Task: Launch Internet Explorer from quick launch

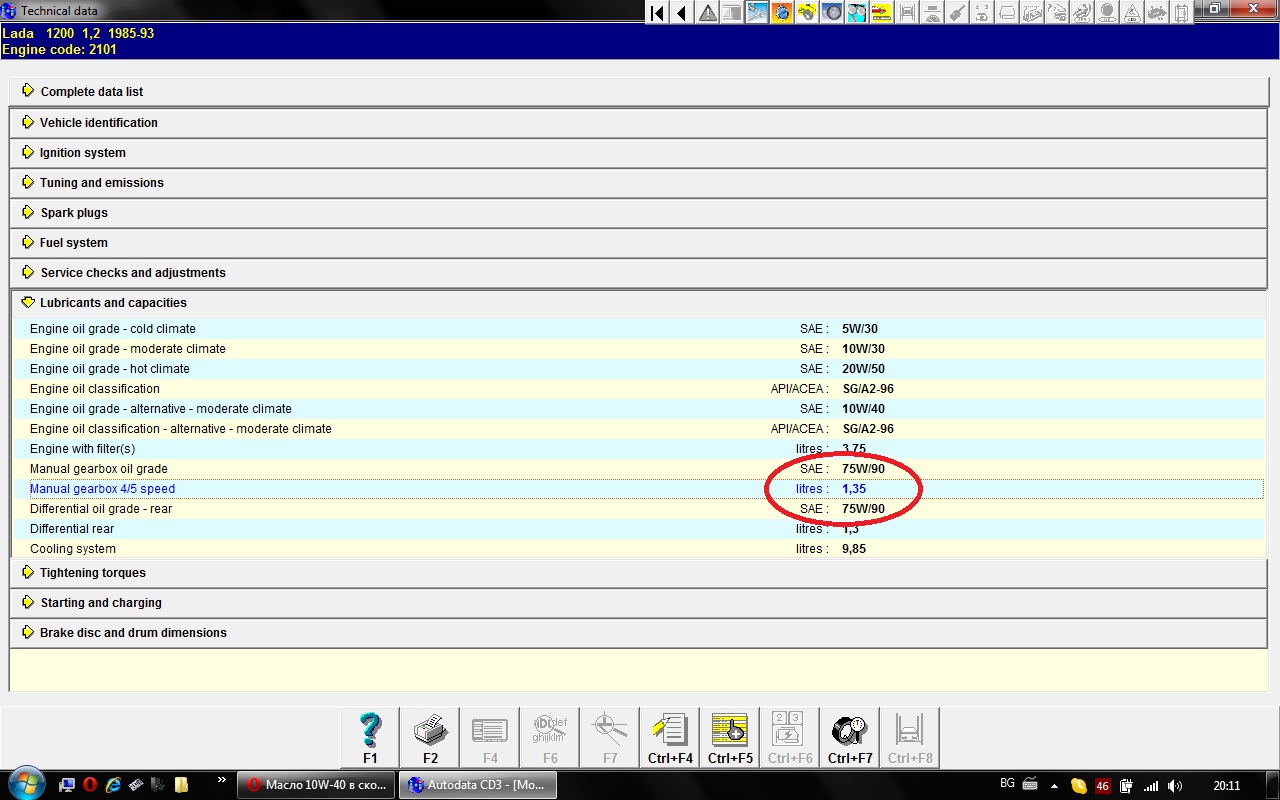Action: coord(113,785)
